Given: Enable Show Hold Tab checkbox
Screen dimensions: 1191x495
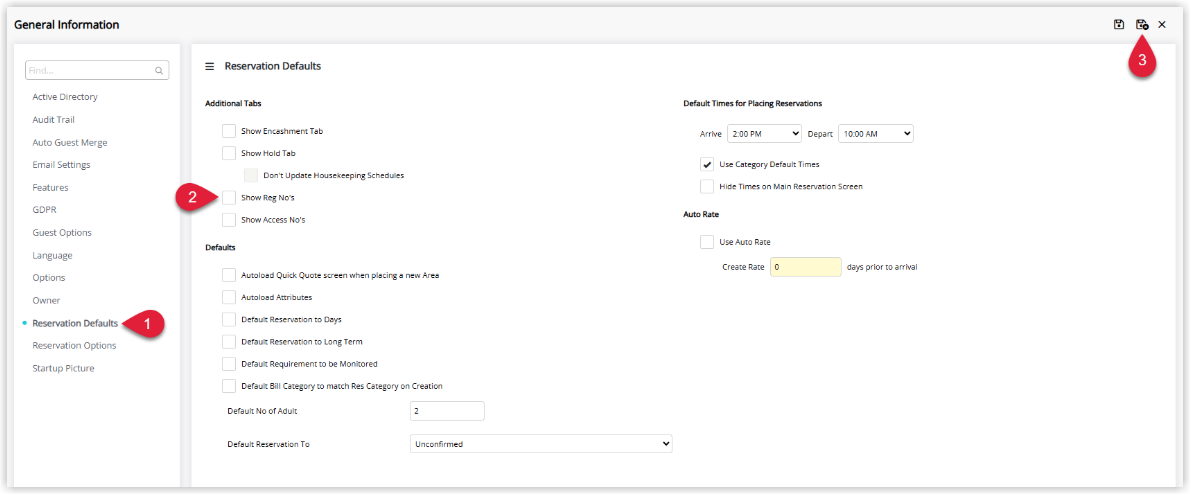Looking at the screenshot, I should tap(229, 153).
